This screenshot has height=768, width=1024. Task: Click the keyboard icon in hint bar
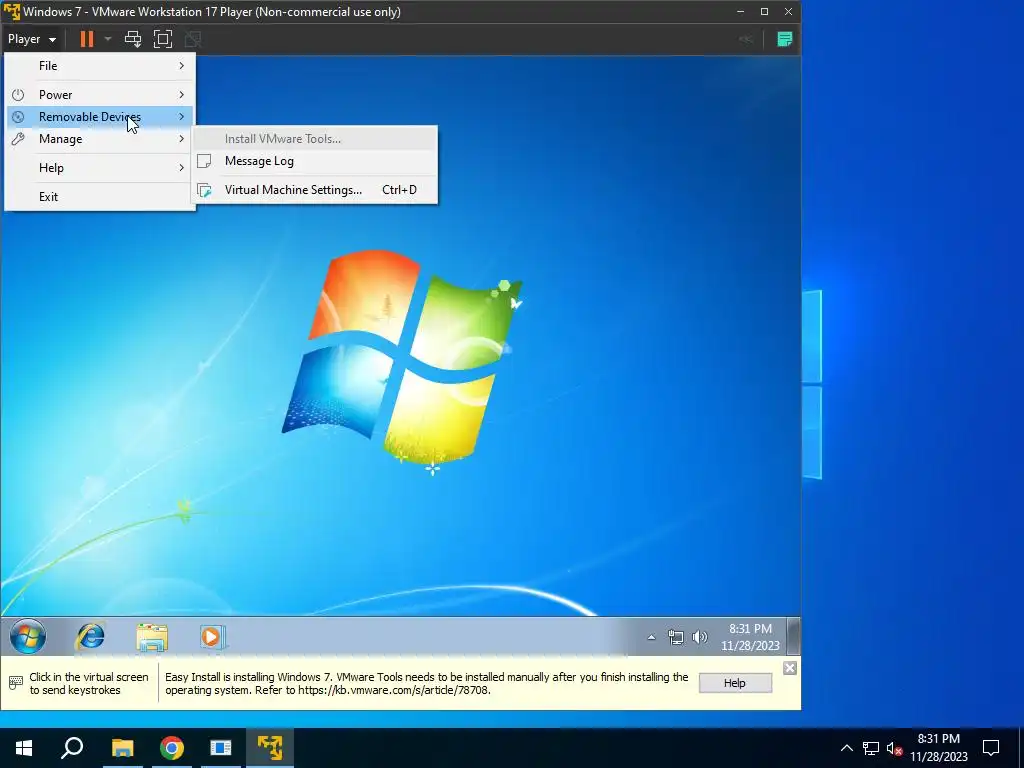[x=16, y=683]
